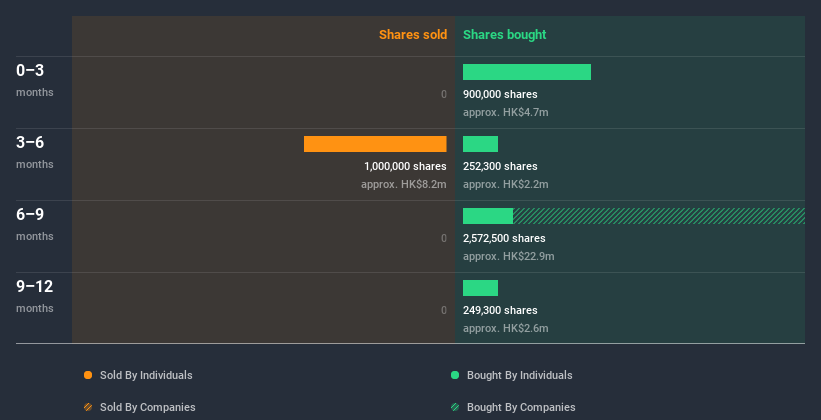Viewport: 821px width, 420px height.
Task: Select the Sold By Companies legend label
Action: 148,407
